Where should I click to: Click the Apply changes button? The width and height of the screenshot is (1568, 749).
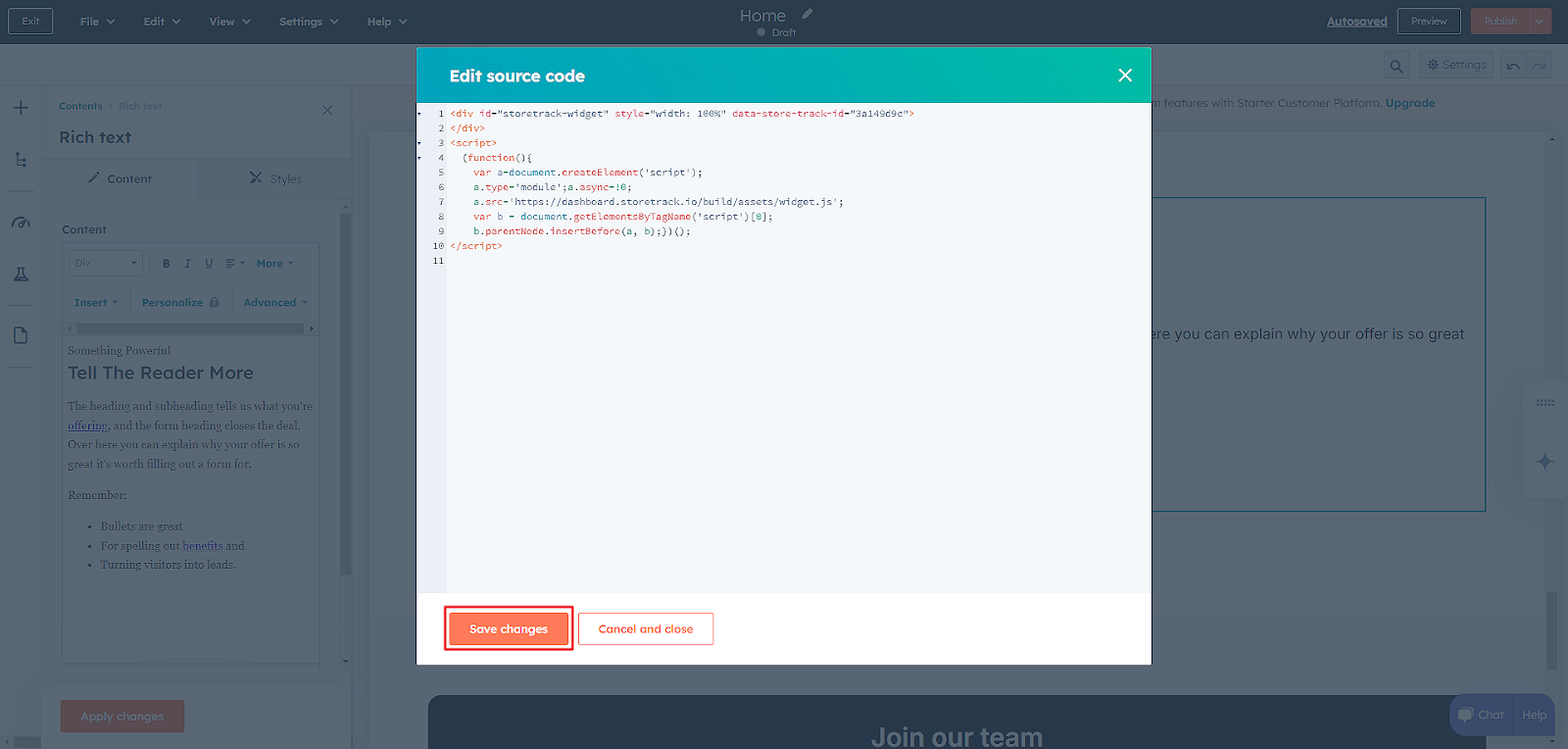pyautogui.click(x=122, y=717)
